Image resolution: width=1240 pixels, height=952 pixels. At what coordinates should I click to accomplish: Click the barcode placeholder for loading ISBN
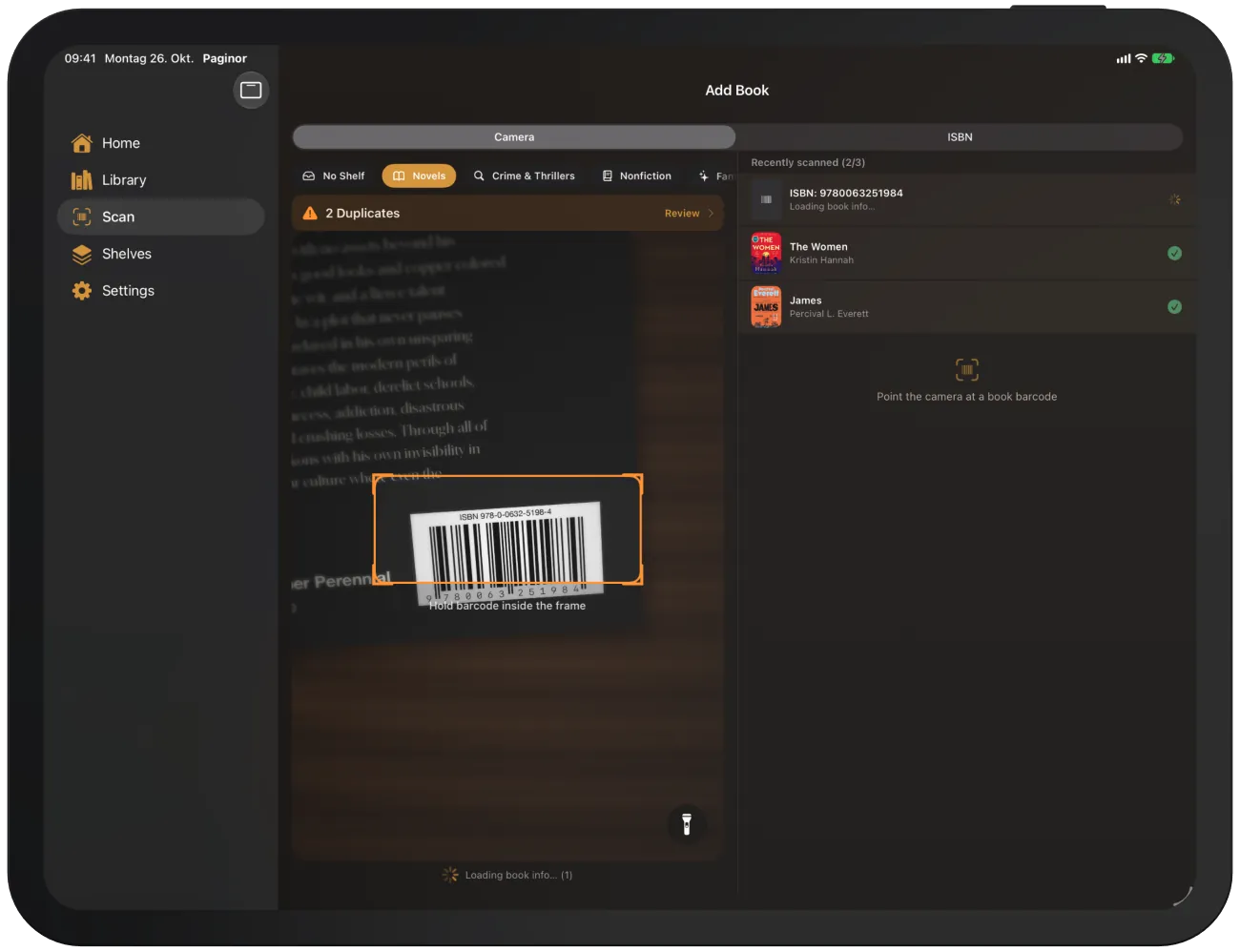766,200
